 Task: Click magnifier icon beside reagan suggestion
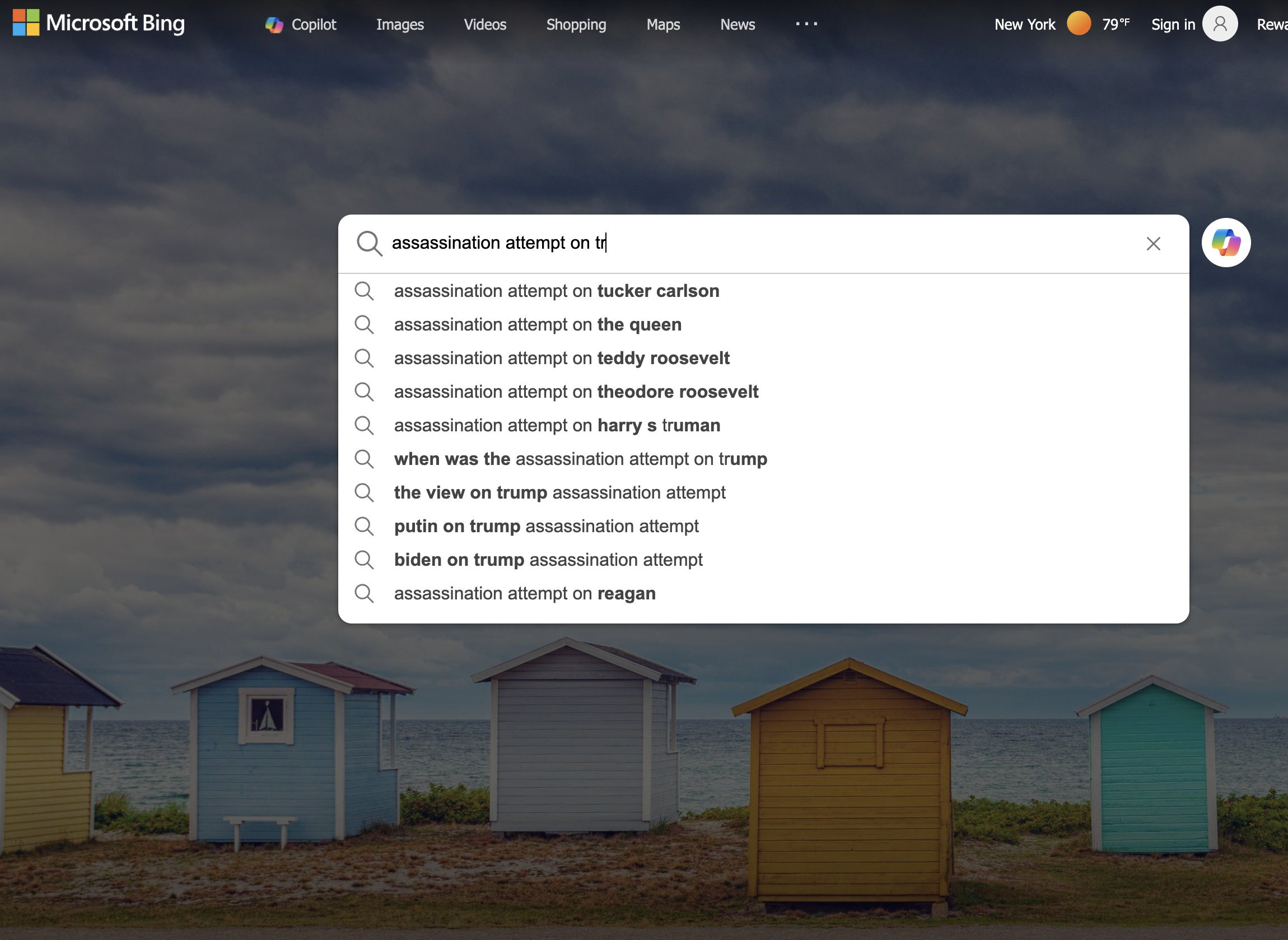[364, 593]
